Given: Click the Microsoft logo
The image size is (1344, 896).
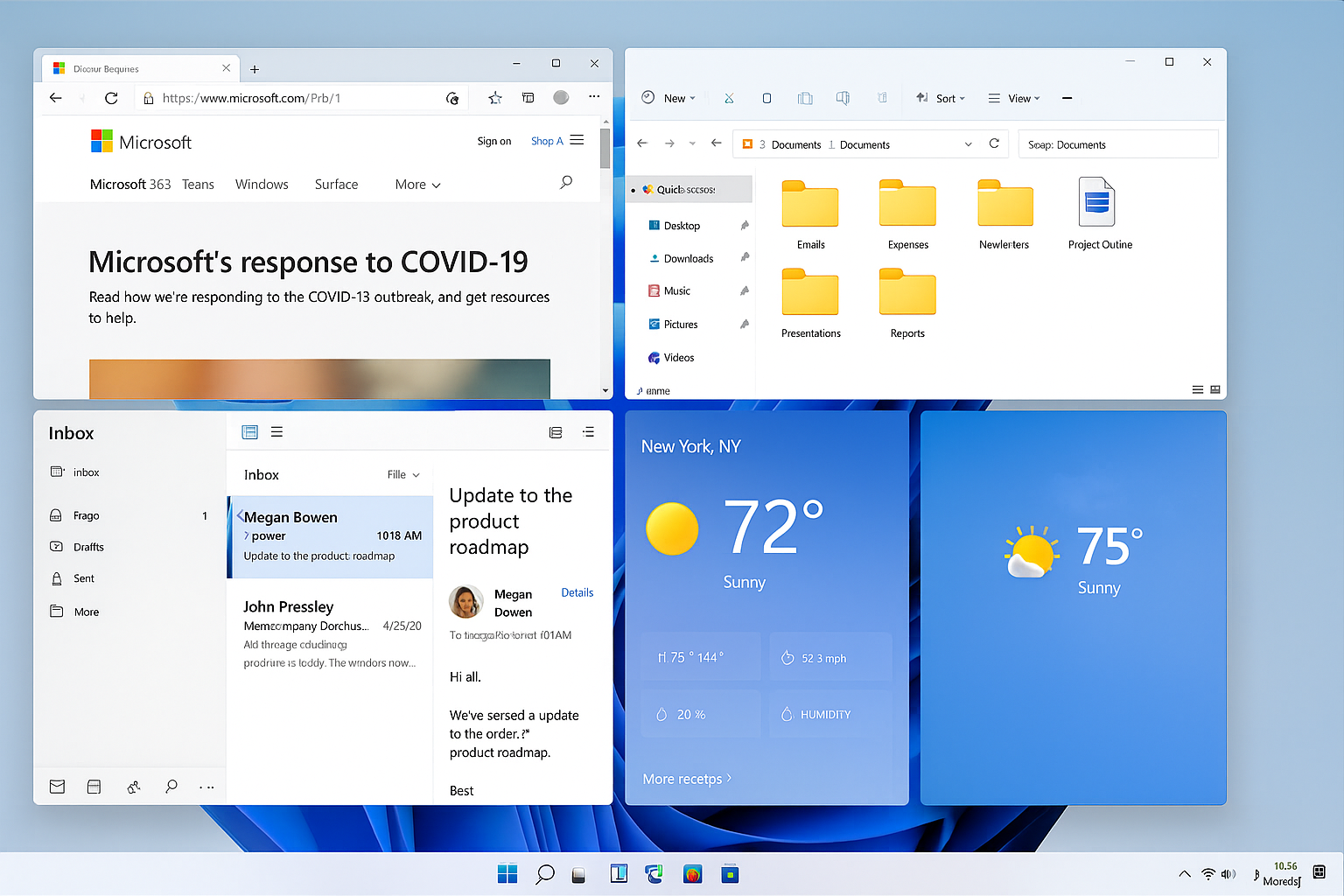Looking at the screenshot, I should (x=141, y=142).
